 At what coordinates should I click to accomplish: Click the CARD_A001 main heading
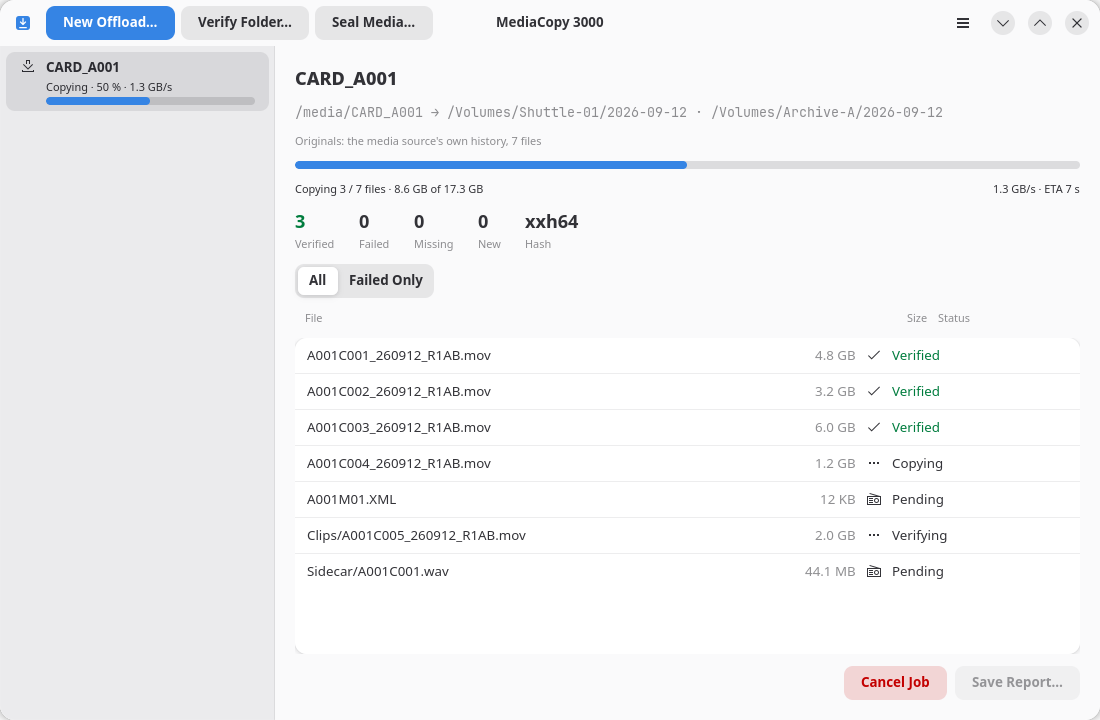346,79
